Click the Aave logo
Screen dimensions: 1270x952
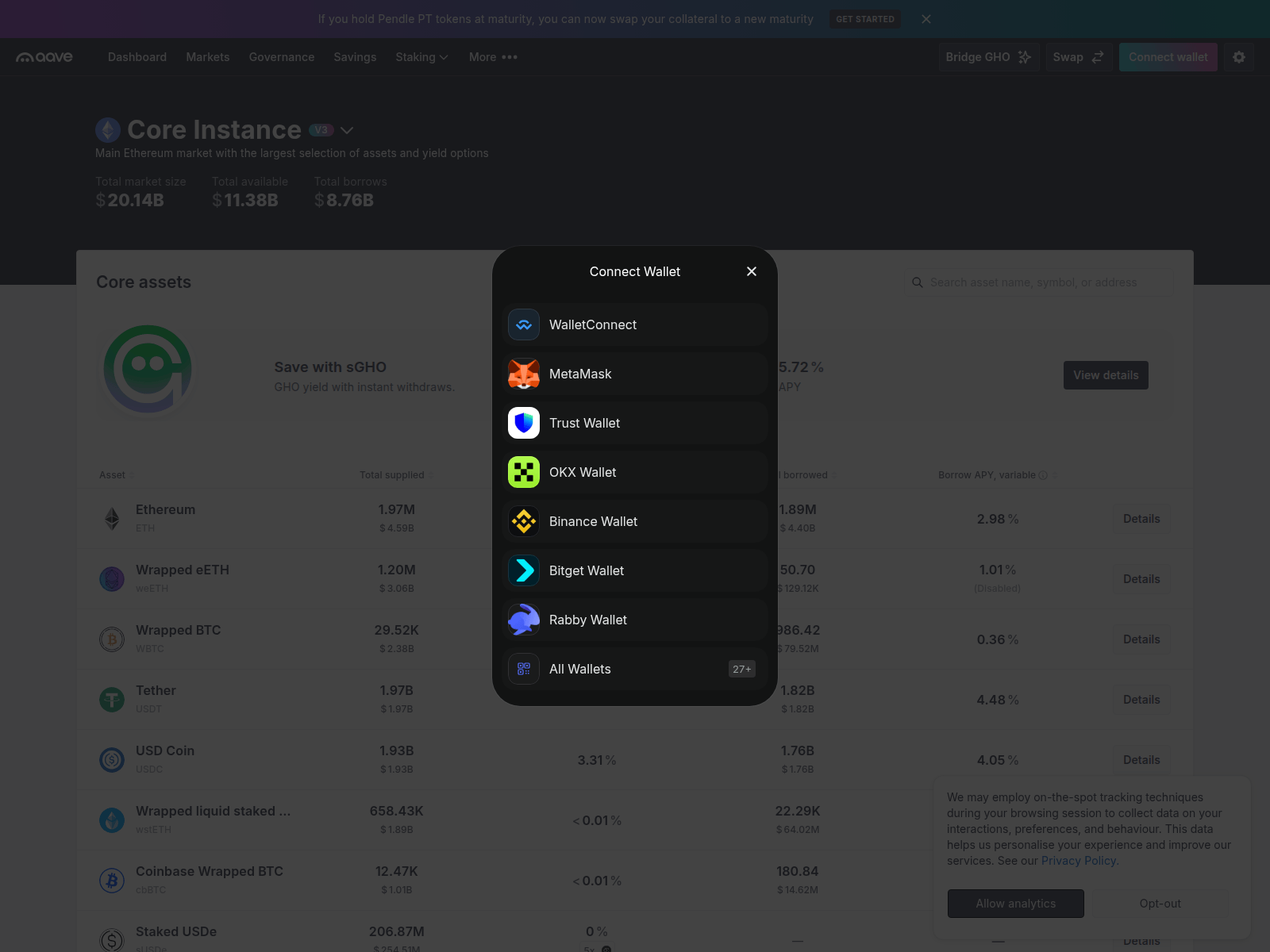(44, 57)
